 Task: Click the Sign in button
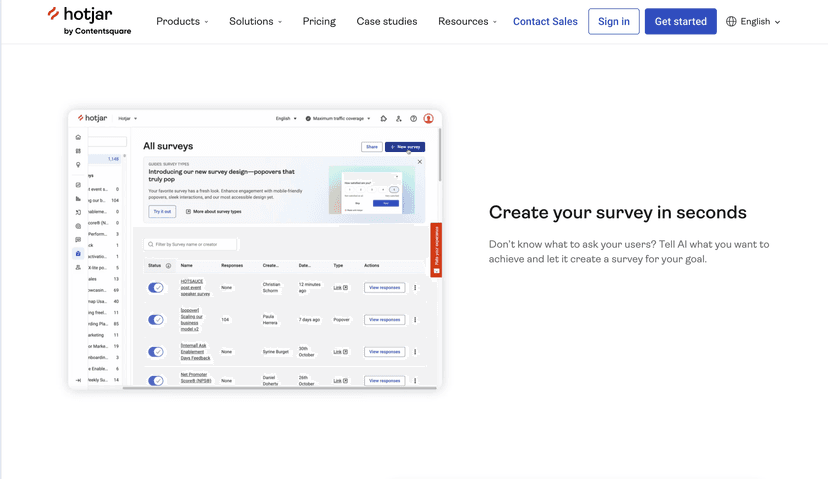pos(614,22)
